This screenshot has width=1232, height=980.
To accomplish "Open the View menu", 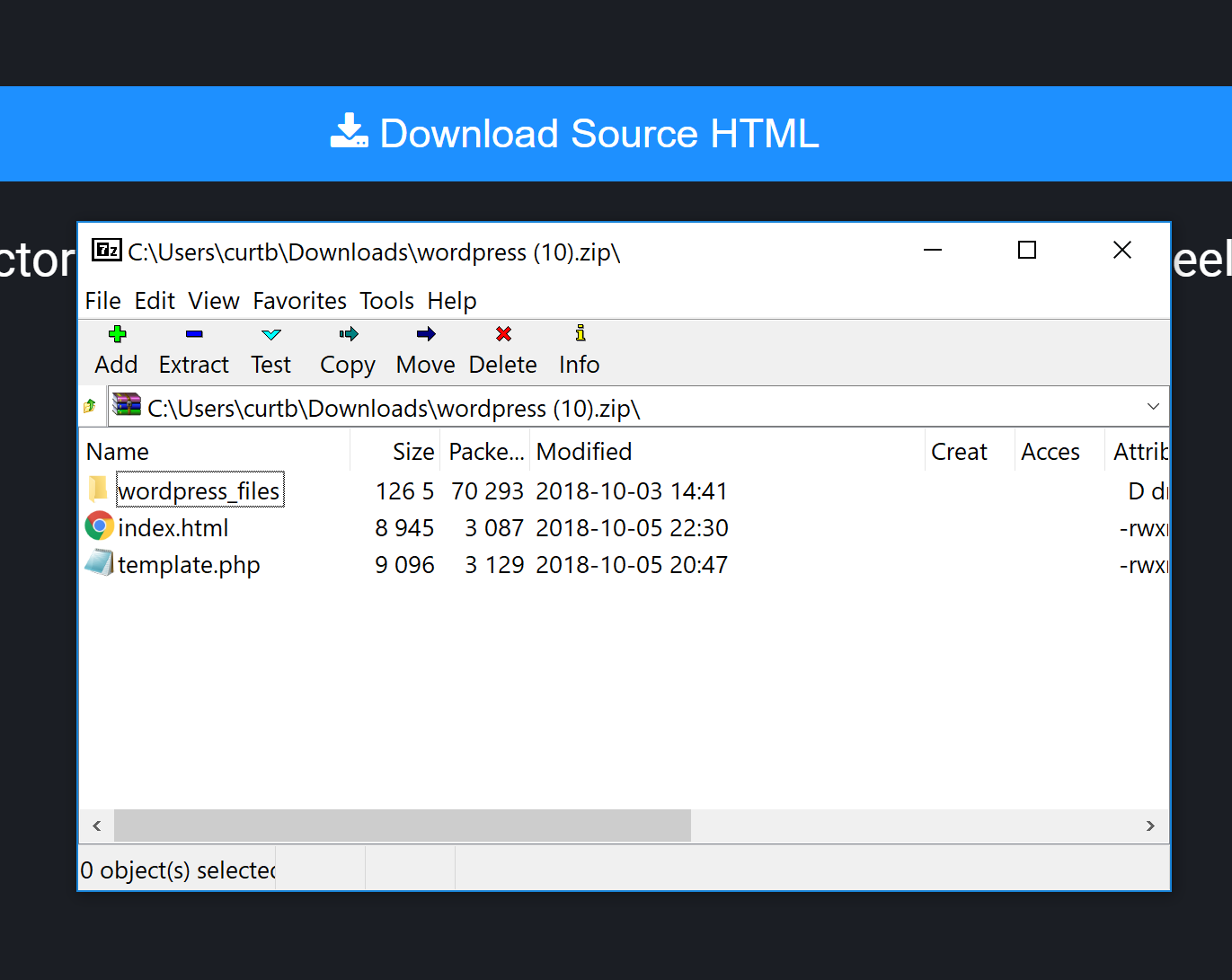I will click(x=214, y=301).
